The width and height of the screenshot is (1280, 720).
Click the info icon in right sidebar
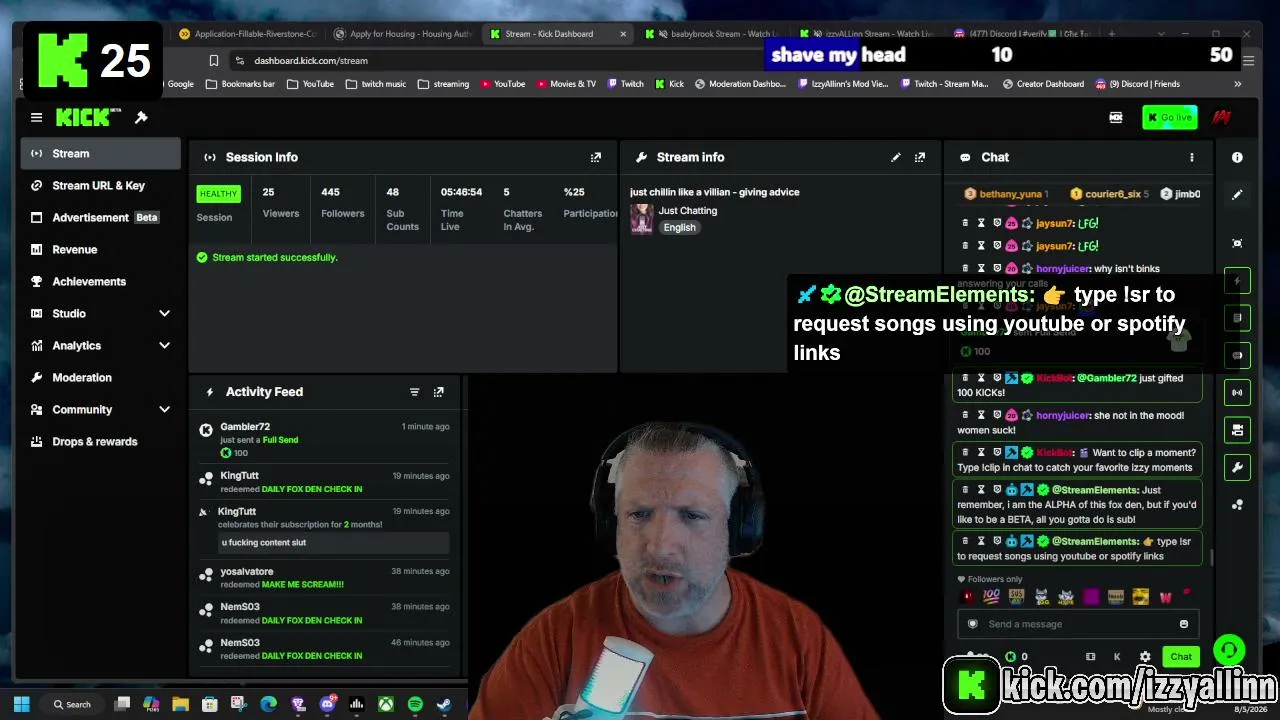1237,157
